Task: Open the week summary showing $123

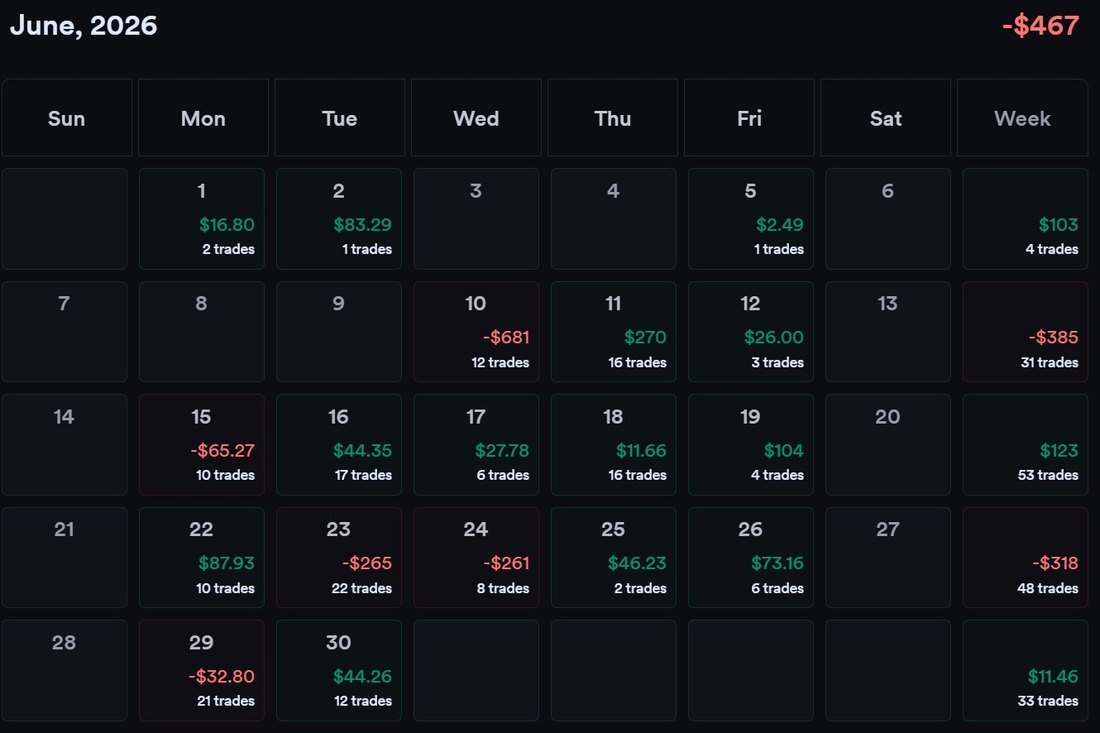Action: [1026, 445]
